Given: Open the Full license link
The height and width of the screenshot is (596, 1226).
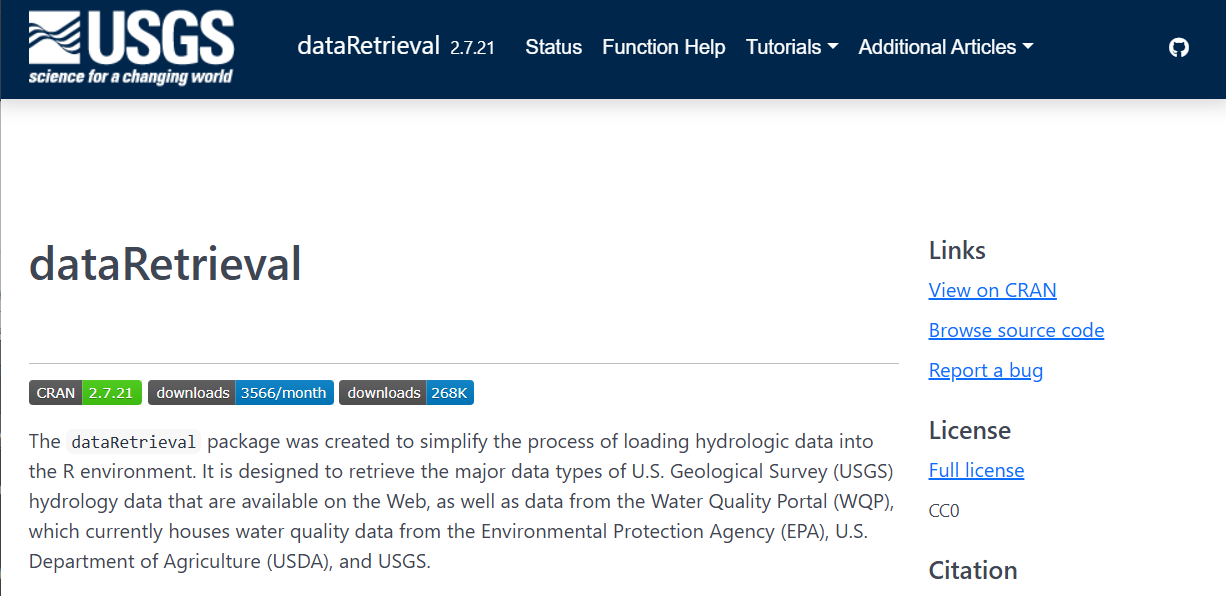Looking at the screenshot, I should coord(976,470).
